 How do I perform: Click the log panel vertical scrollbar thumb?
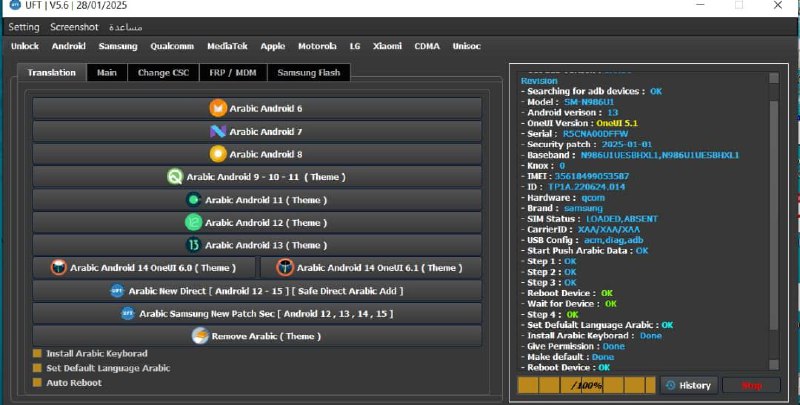click(x=773, y=214)
